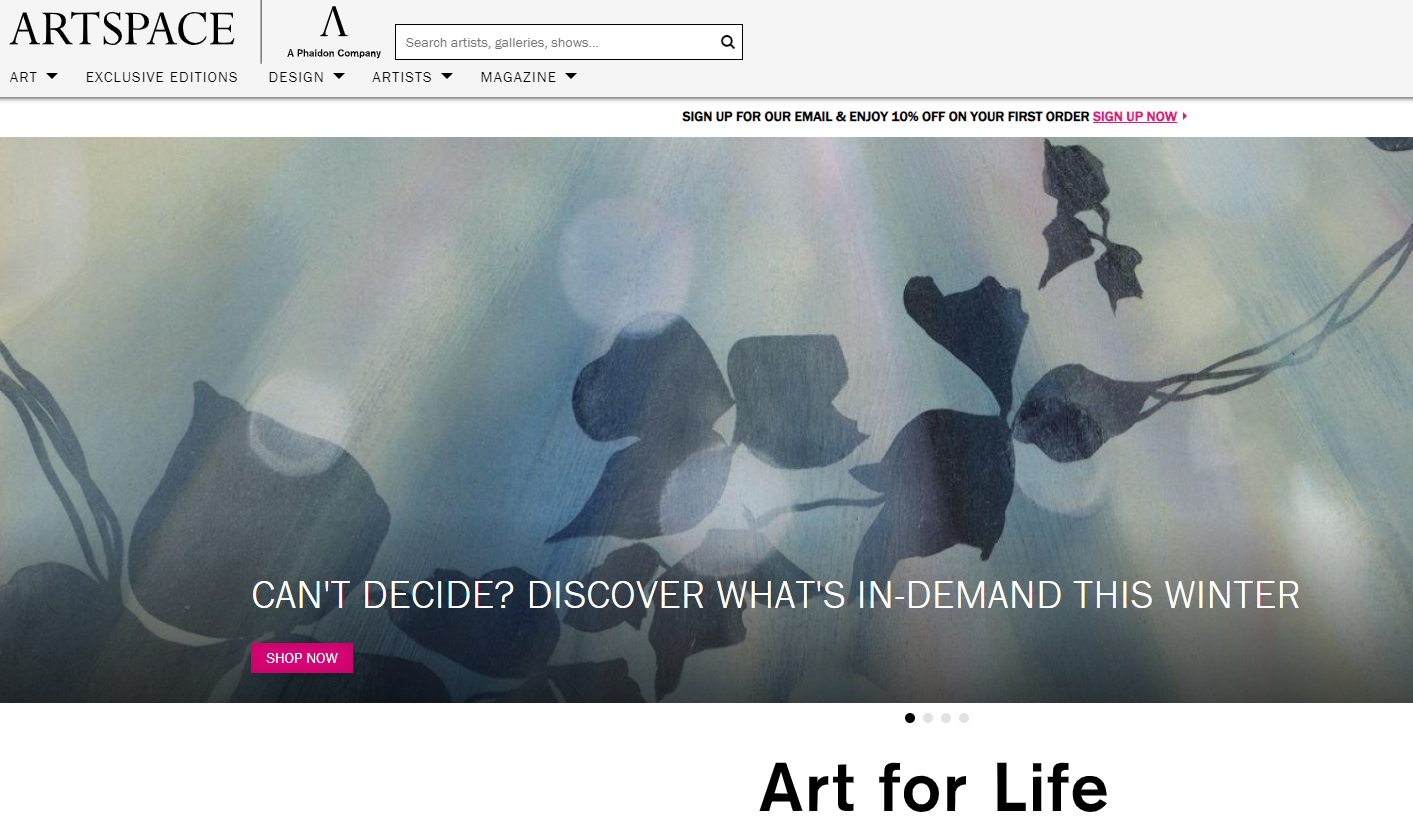This screenshot has height=817, width=1413.
Task: Expand the Art dropdown arrow
Action: pos(52,76)
